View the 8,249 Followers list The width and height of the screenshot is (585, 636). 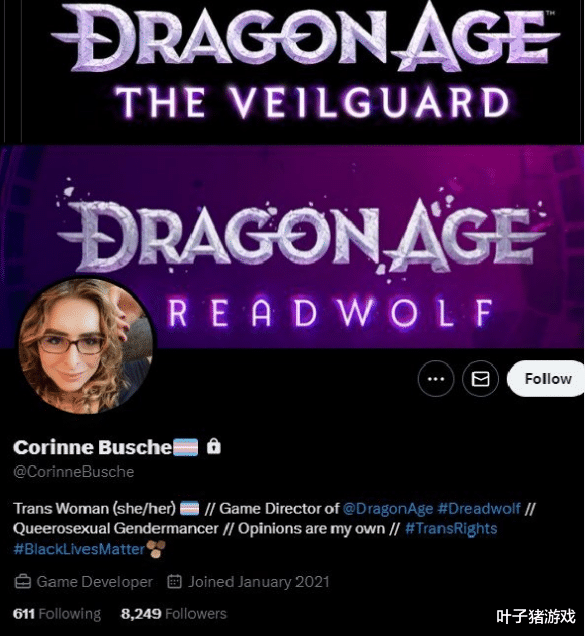click(x=174, y=614)
